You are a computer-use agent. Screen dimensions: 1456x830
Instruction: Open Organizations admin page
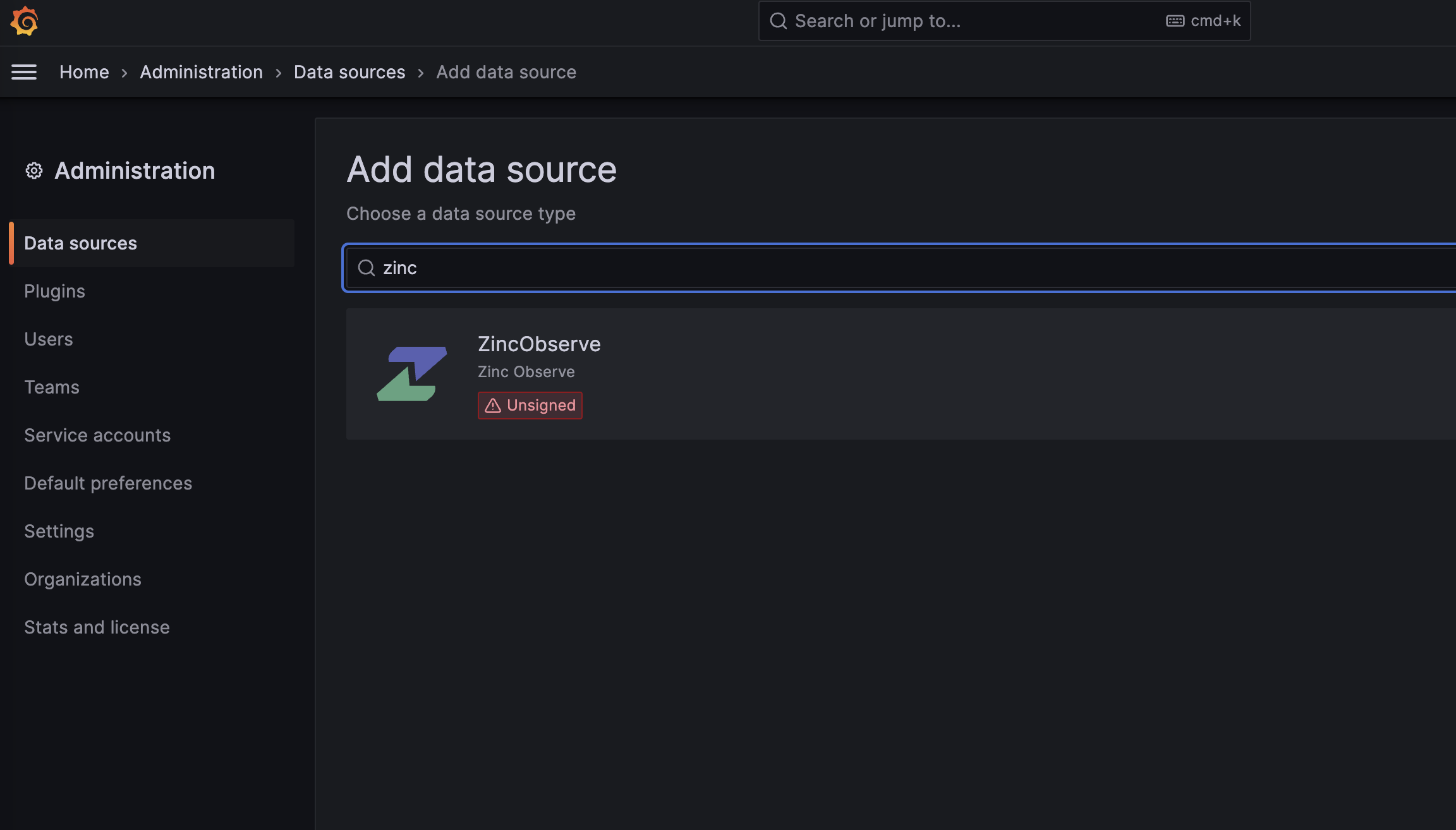(x=83, y=579)
